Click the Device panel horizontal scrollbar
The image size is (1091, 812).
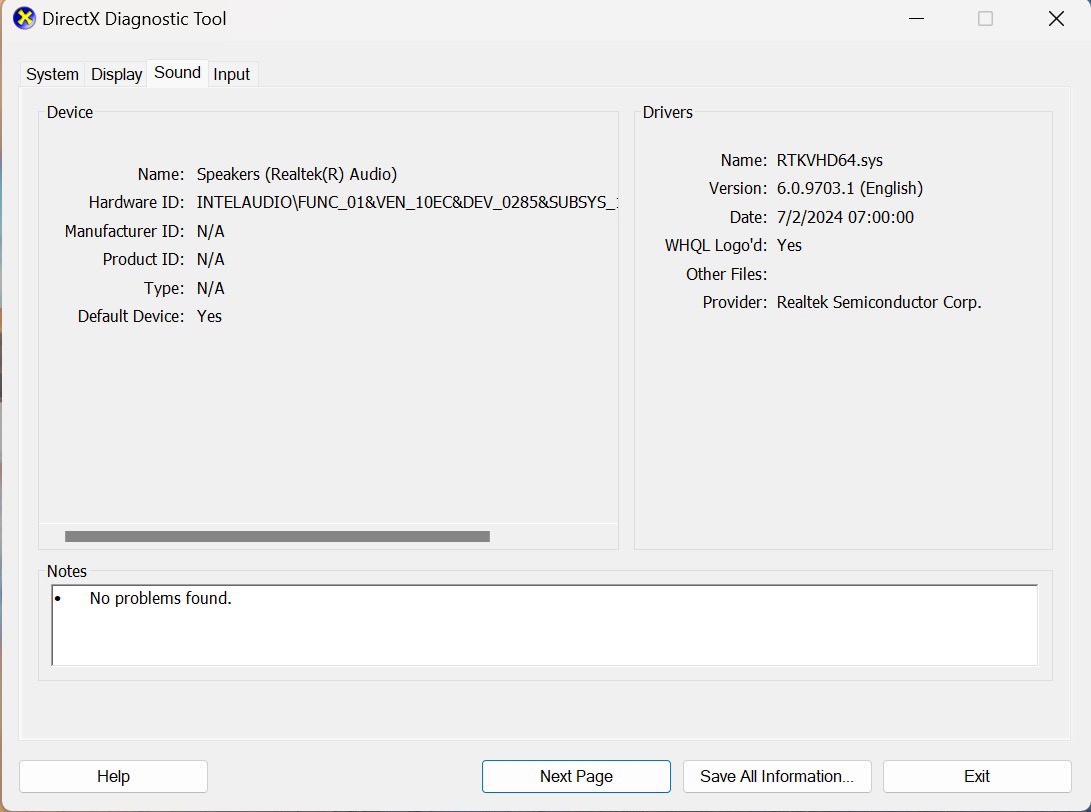(x=277, y=537)
